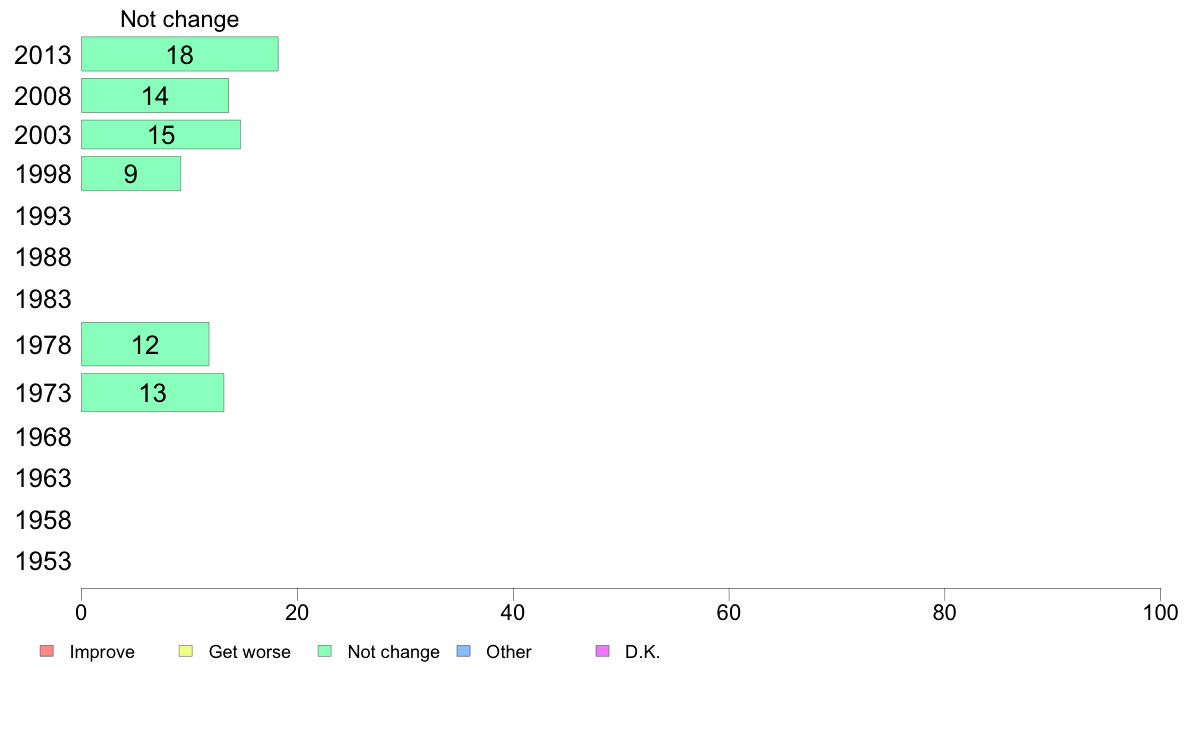Click the 1993 year label

point(43,216)
